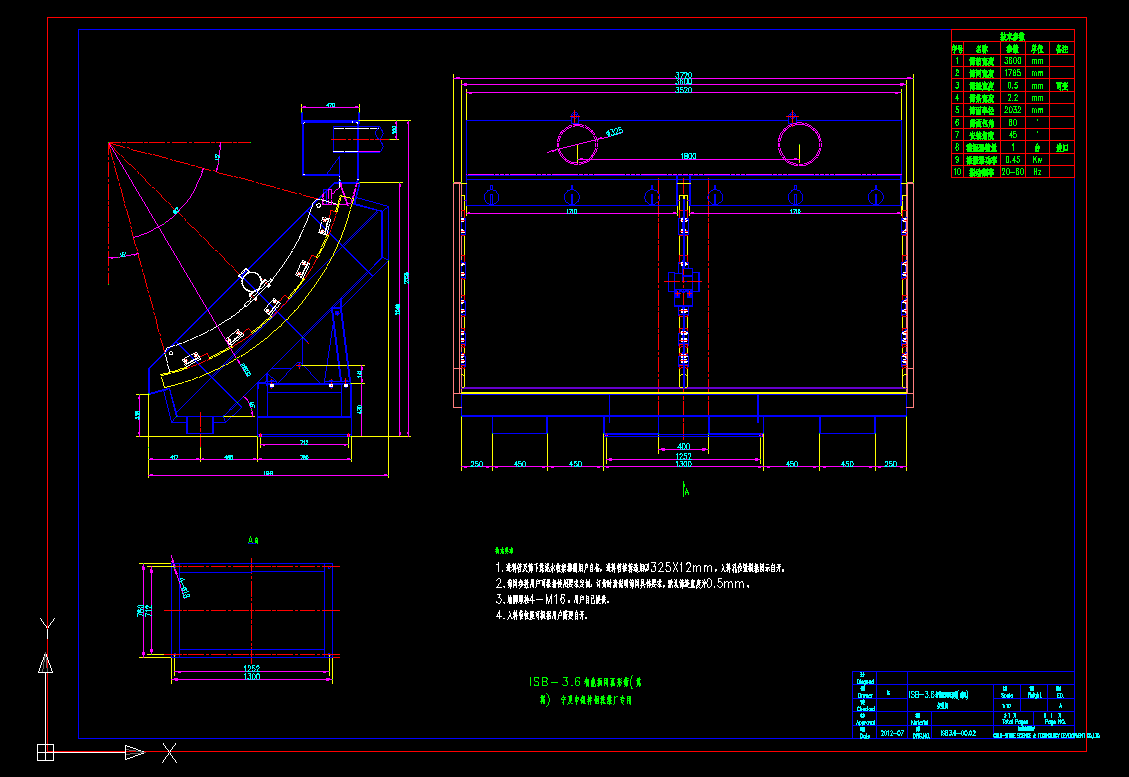Screen dimensions: 1129x777
Task: Click the 3600 mm value in table row 1
Action: [x=1014, y=61]
